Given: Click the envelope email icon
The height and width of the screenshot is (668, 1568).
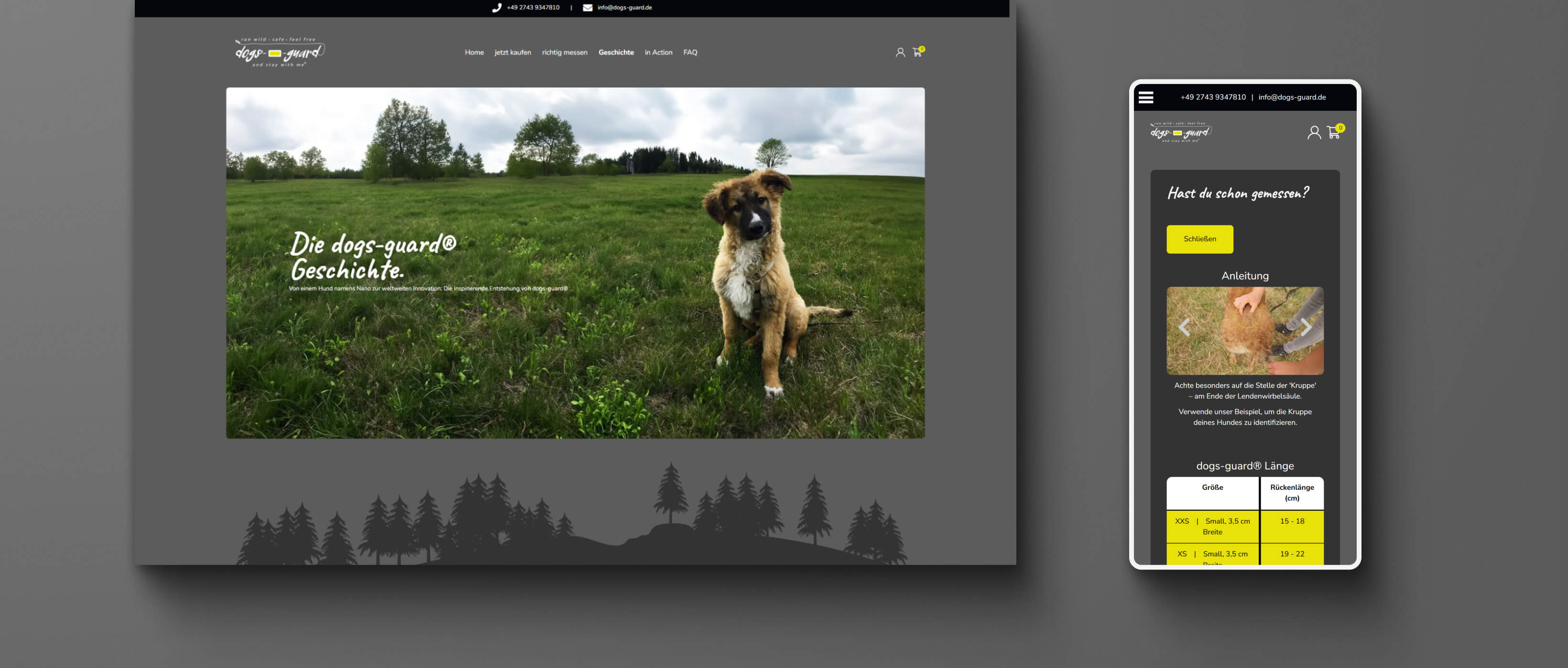Looking at the screenshot, I should point(588,8).
